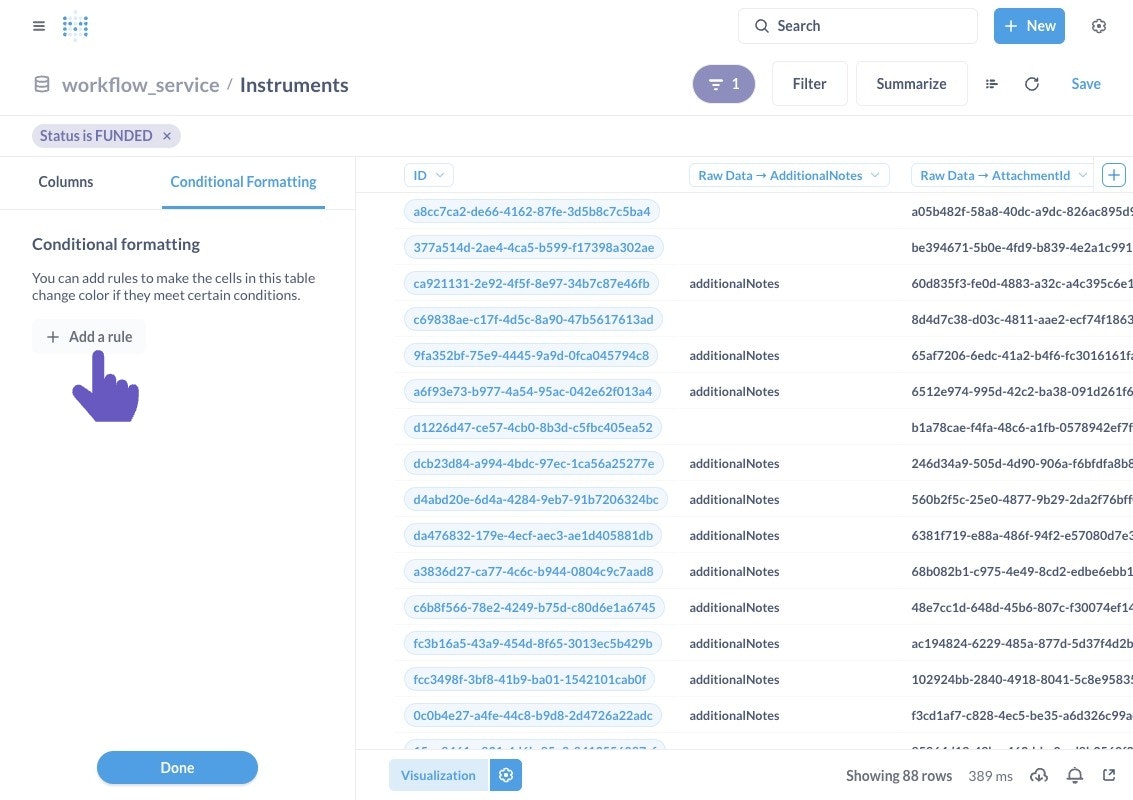This screenshot has height=800, width=1133.
Task: Open Raw Data → AttachmentId column dropdown
Action: click(x=1001, y=175)
